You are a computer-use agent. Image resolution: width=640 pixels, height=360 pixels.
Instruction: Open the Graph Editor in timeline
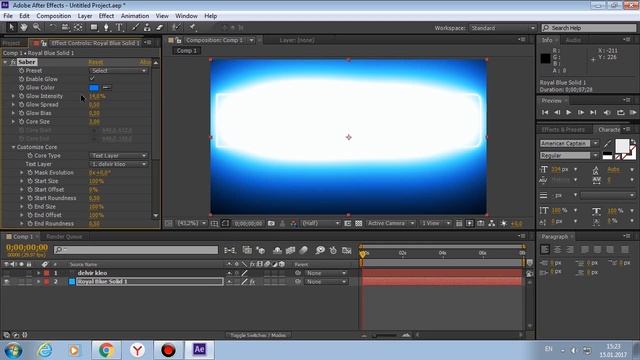coord(347,250)
